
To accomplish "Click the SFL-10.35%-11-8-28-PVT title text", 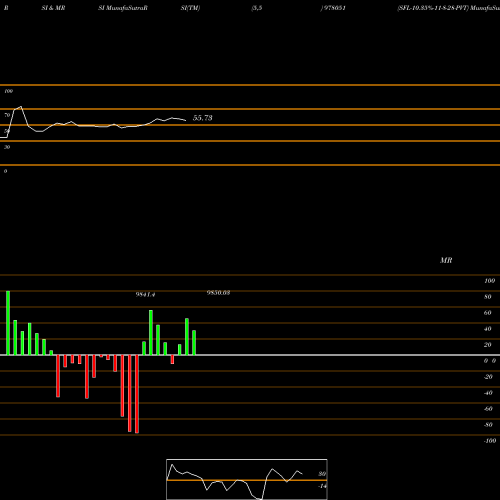I will pos(432,8).
